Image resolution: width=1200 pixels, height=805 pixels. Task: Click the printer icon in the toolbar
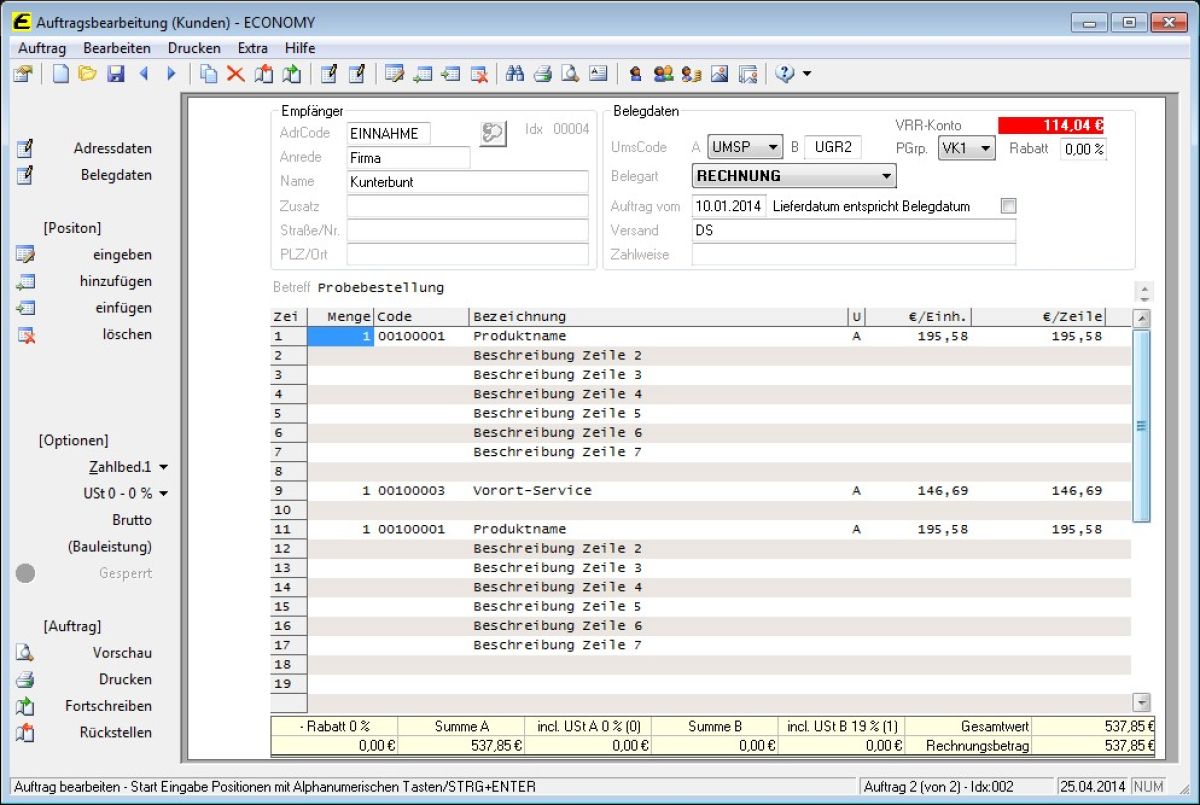coord(543,74)
